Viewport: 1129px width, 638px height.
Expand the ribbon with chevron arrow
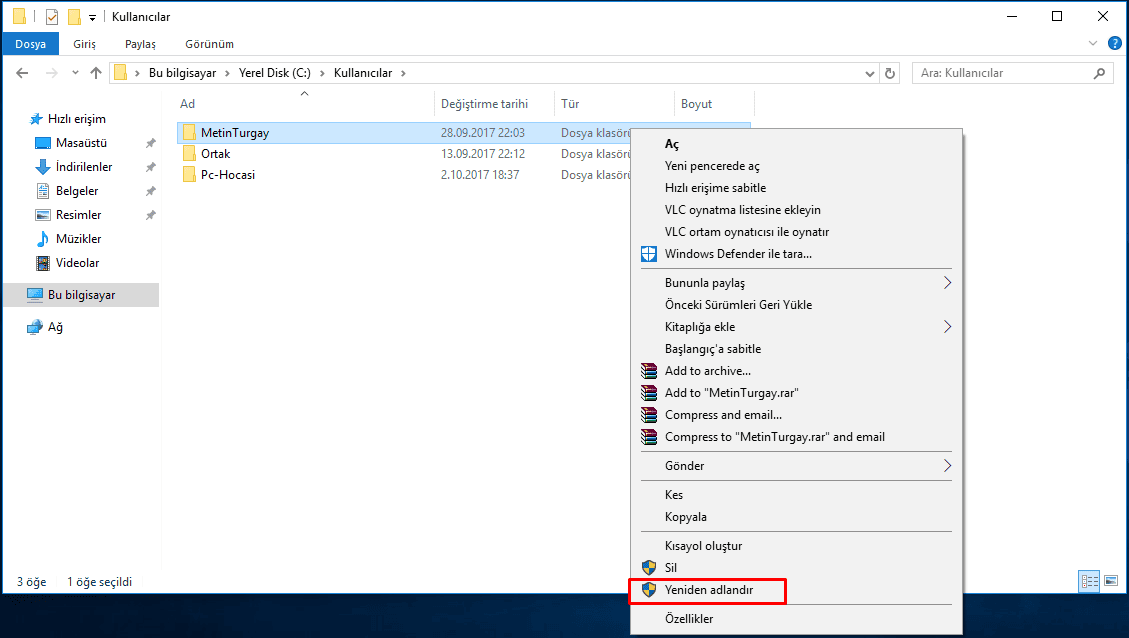click(x=1093, y=44)
